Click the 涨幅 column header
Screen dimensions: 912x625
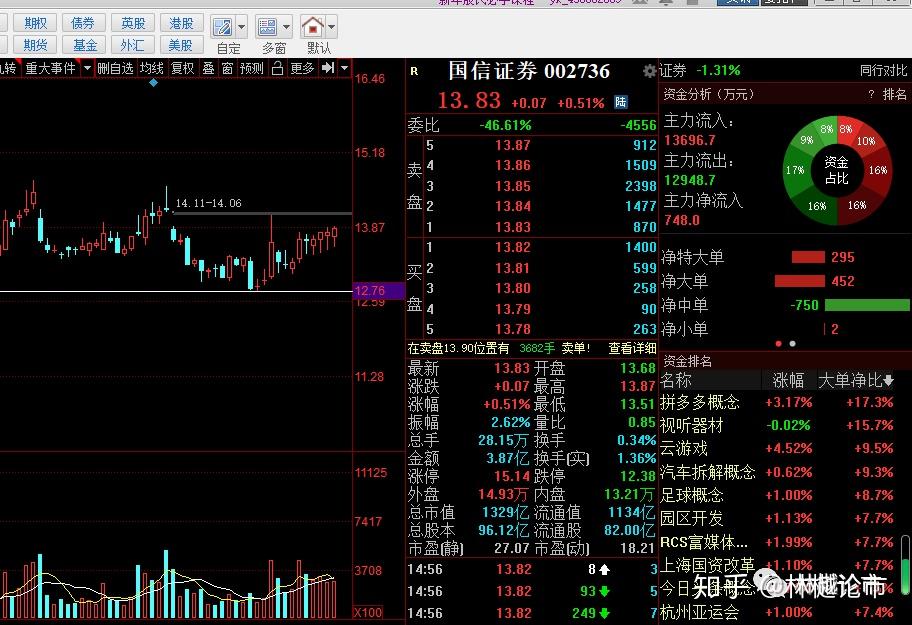pyautogui.click(x=788, y=381)
